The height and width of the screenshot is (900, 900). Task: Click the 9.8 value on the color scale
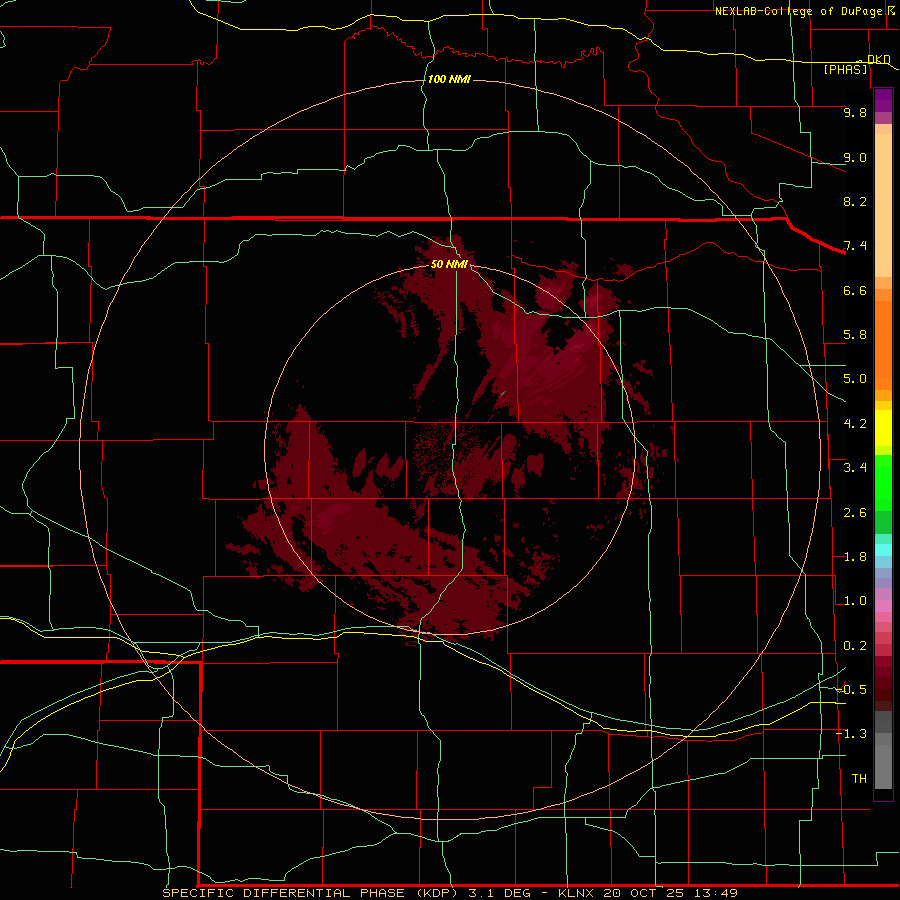point(855,112)
